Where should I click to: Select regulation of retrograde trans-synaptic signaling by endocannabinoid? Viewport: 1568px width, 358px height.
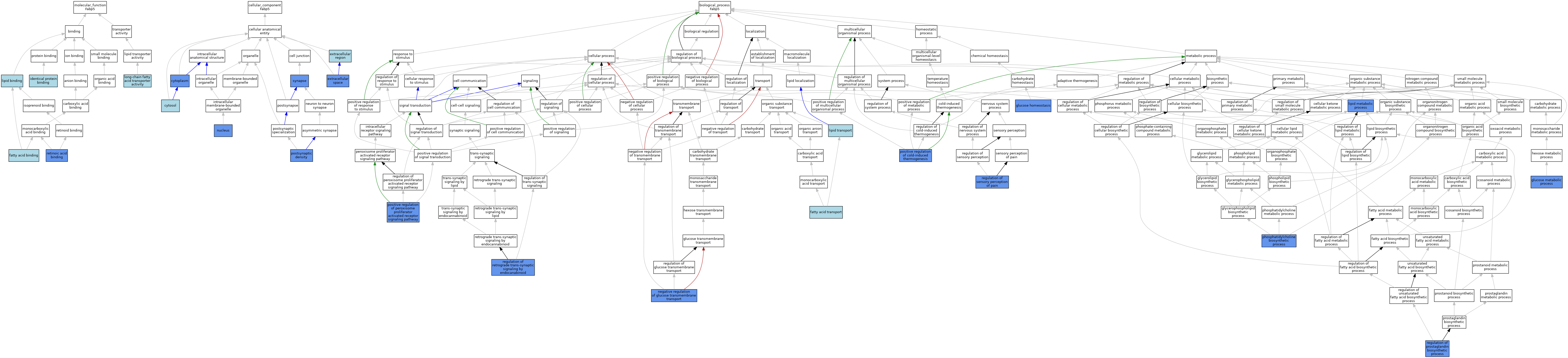tap(513, 268)
